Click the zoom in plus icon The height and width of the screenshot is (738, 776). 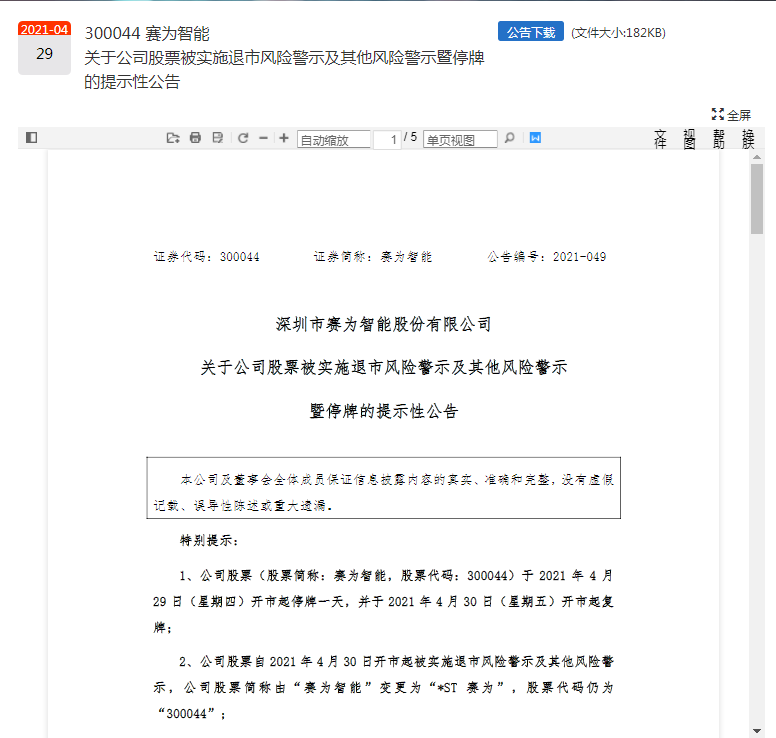click(x=284, y=138)
